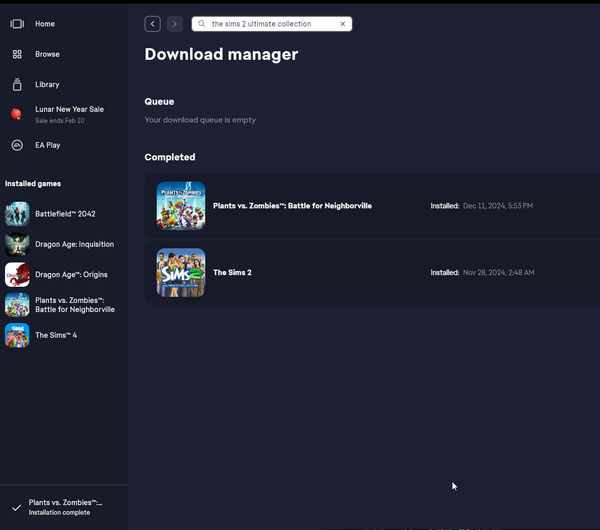Click the installation complete checkmark icon
The height and width of the screenshot is (530, 600).
coord(16,507)
